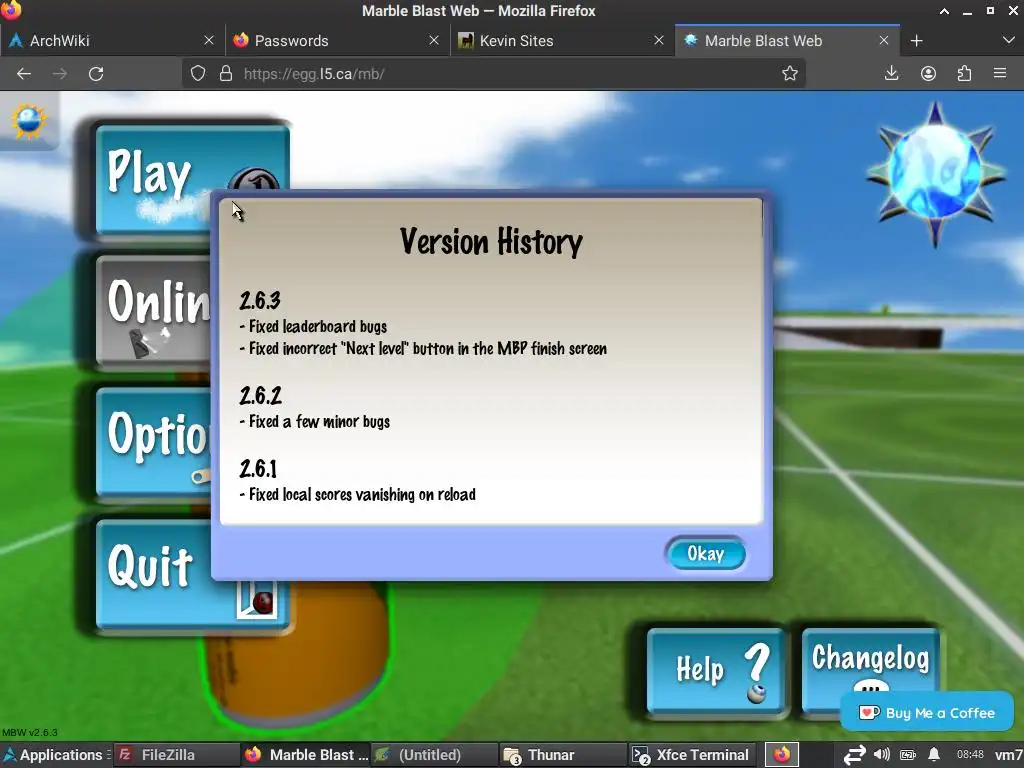The width and height of the screenshot is (1024, 768).
Task: Click the Version History dialog scrollbar
Action: [762, 218]
